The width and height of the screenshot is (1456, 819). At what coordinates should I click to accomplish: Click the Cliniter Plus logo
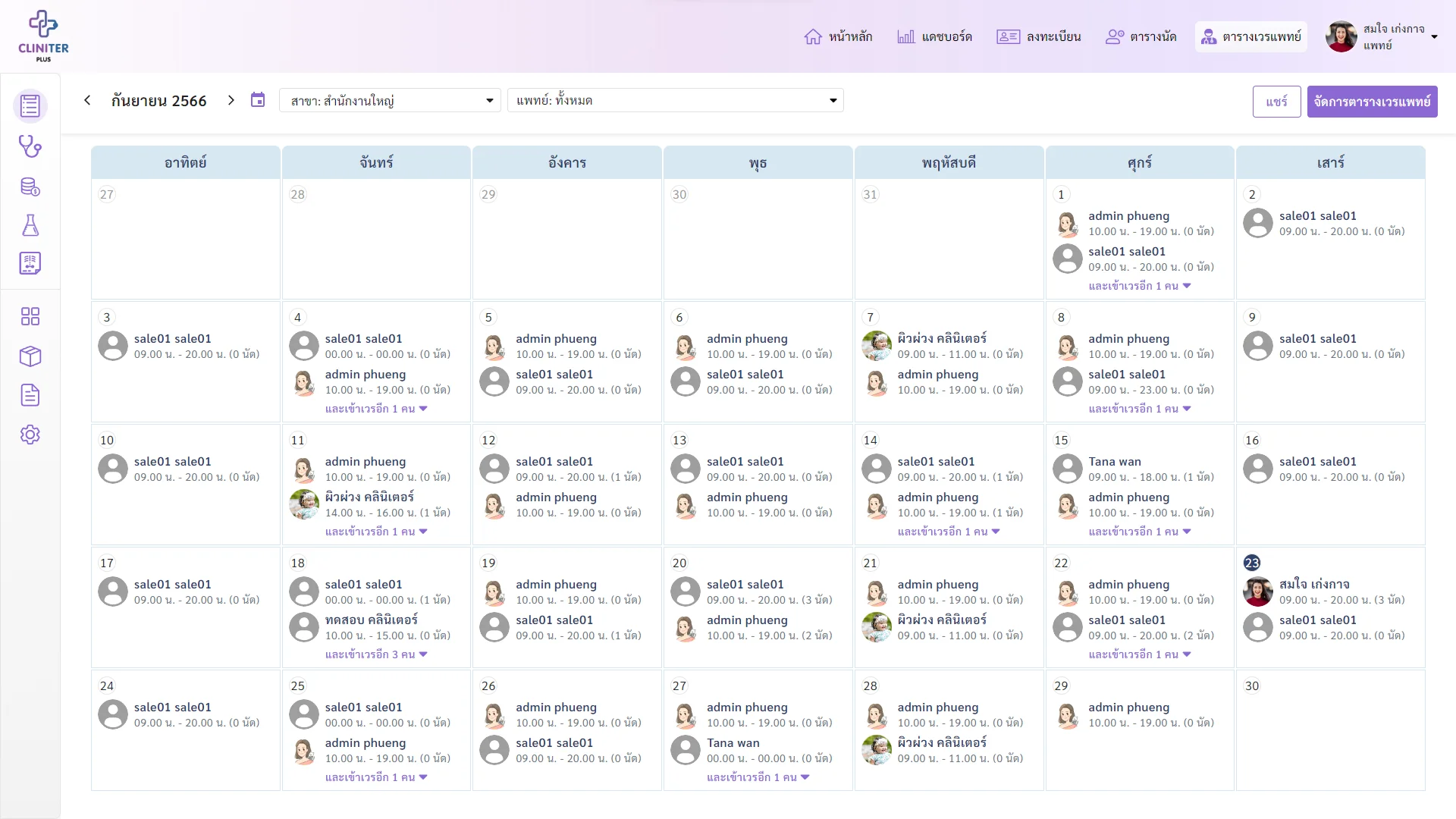point(43,36)
